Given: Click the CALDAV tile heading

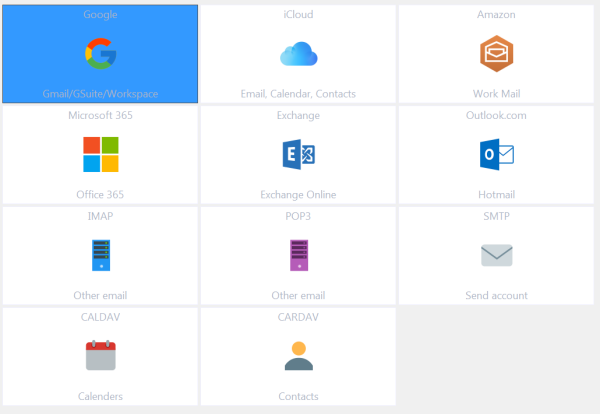Looking at the screenshot, I should (x=100, y=317).
